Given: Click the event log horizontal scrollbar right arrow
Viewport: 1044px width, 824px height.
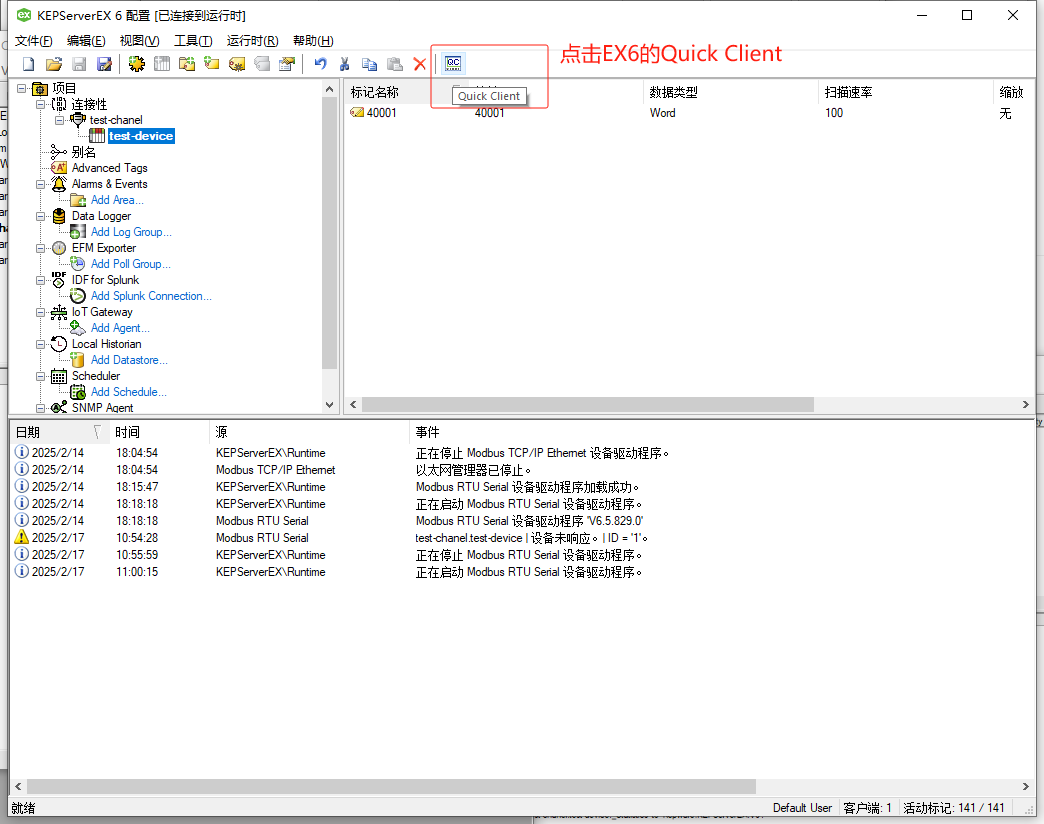Looking at the screenshot, I should click(1025, 786).
